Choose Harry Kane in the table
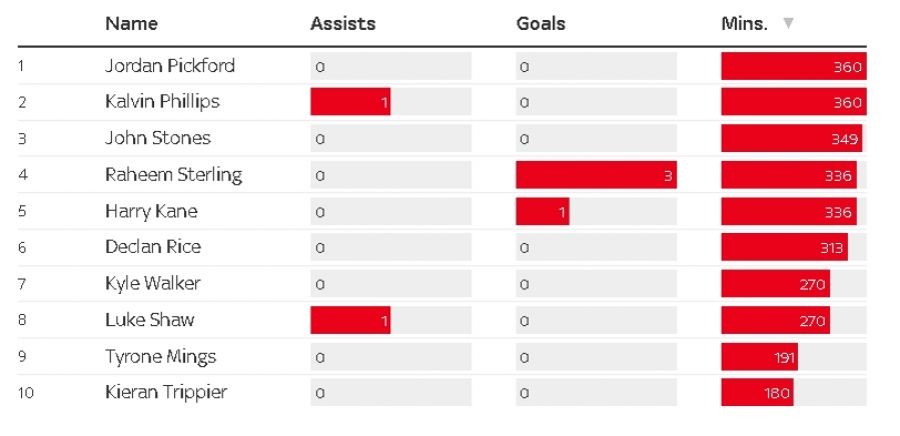900x436 pixels. point(151,211)
